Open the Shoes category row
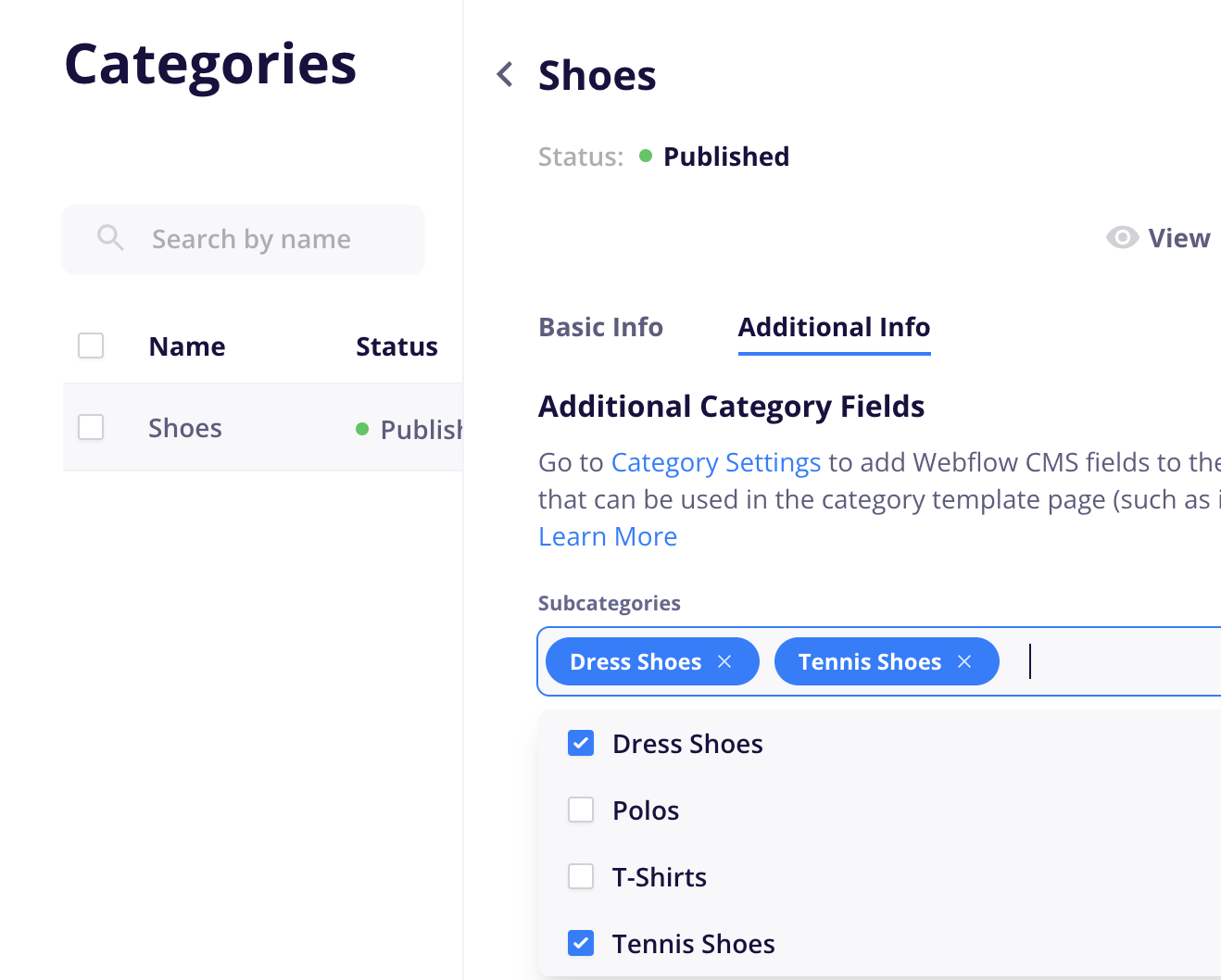This screenshot has width=1221, height=980. (185, 428)
